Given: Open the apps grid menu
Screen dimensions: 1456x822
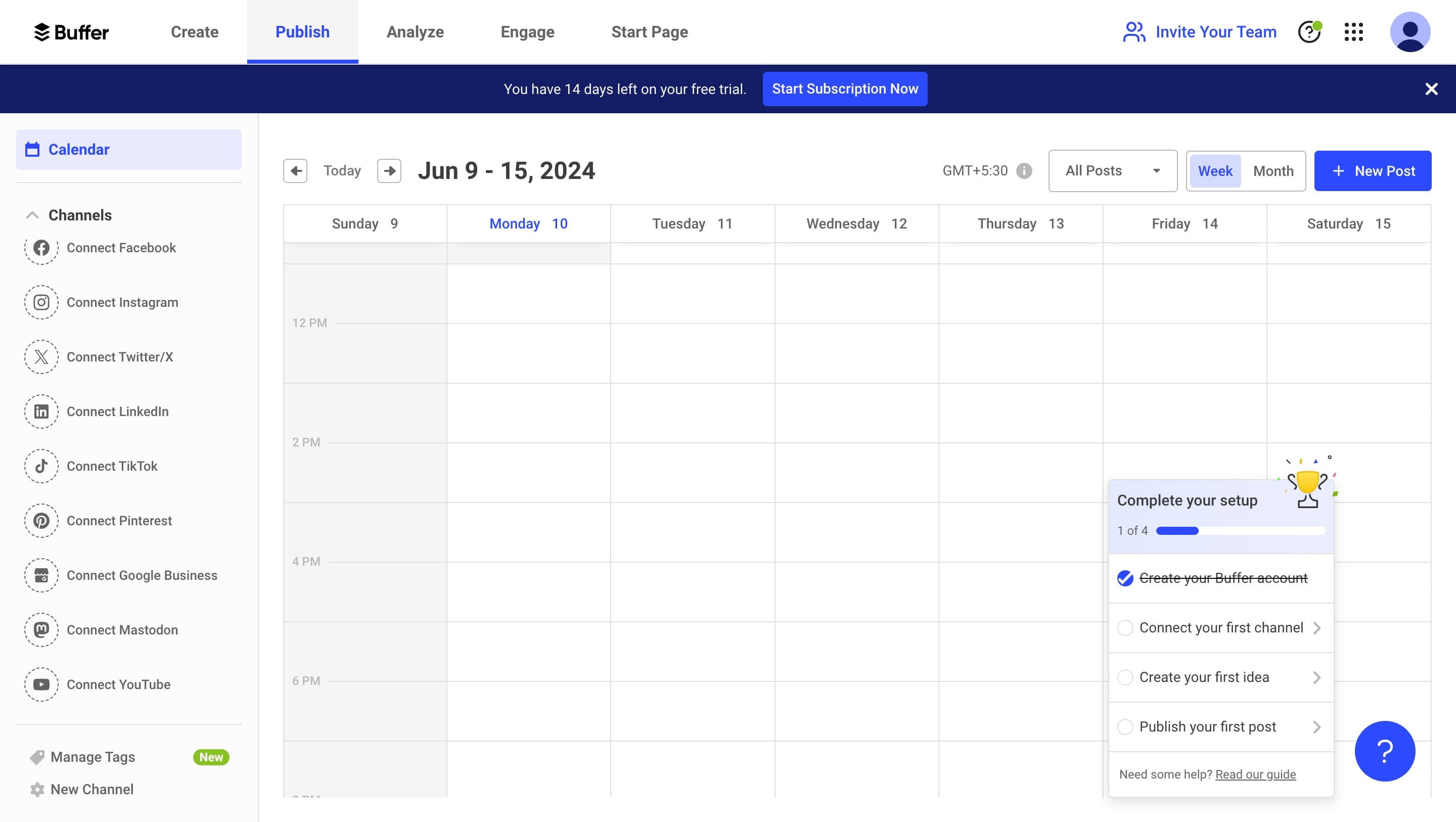Looking at the screenshot, I should pyautogui.click(x=1354, y=32).
